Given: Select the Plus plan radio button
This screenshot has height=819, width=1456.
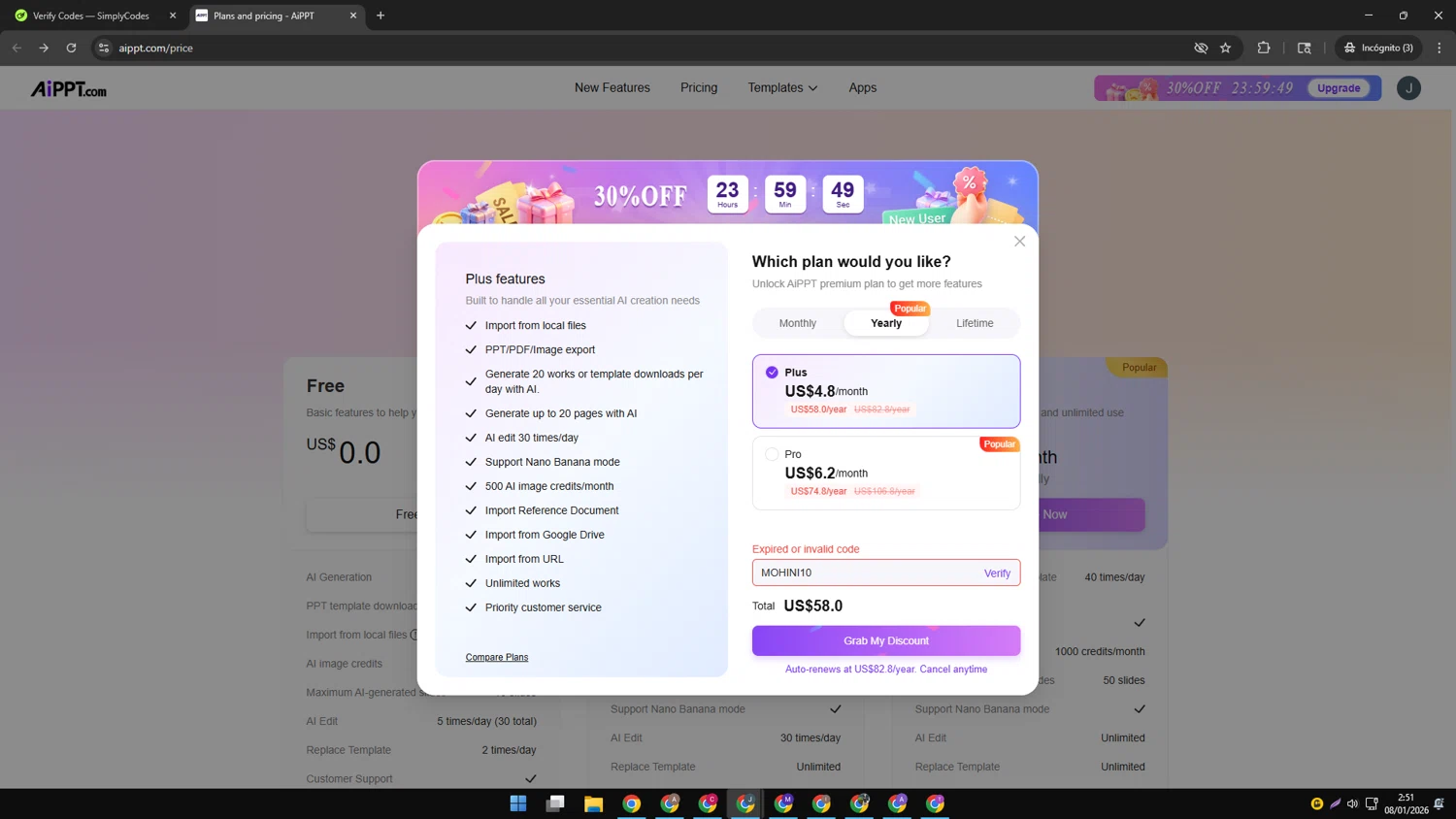Looking at the screenshot, I should pos(772,373).
